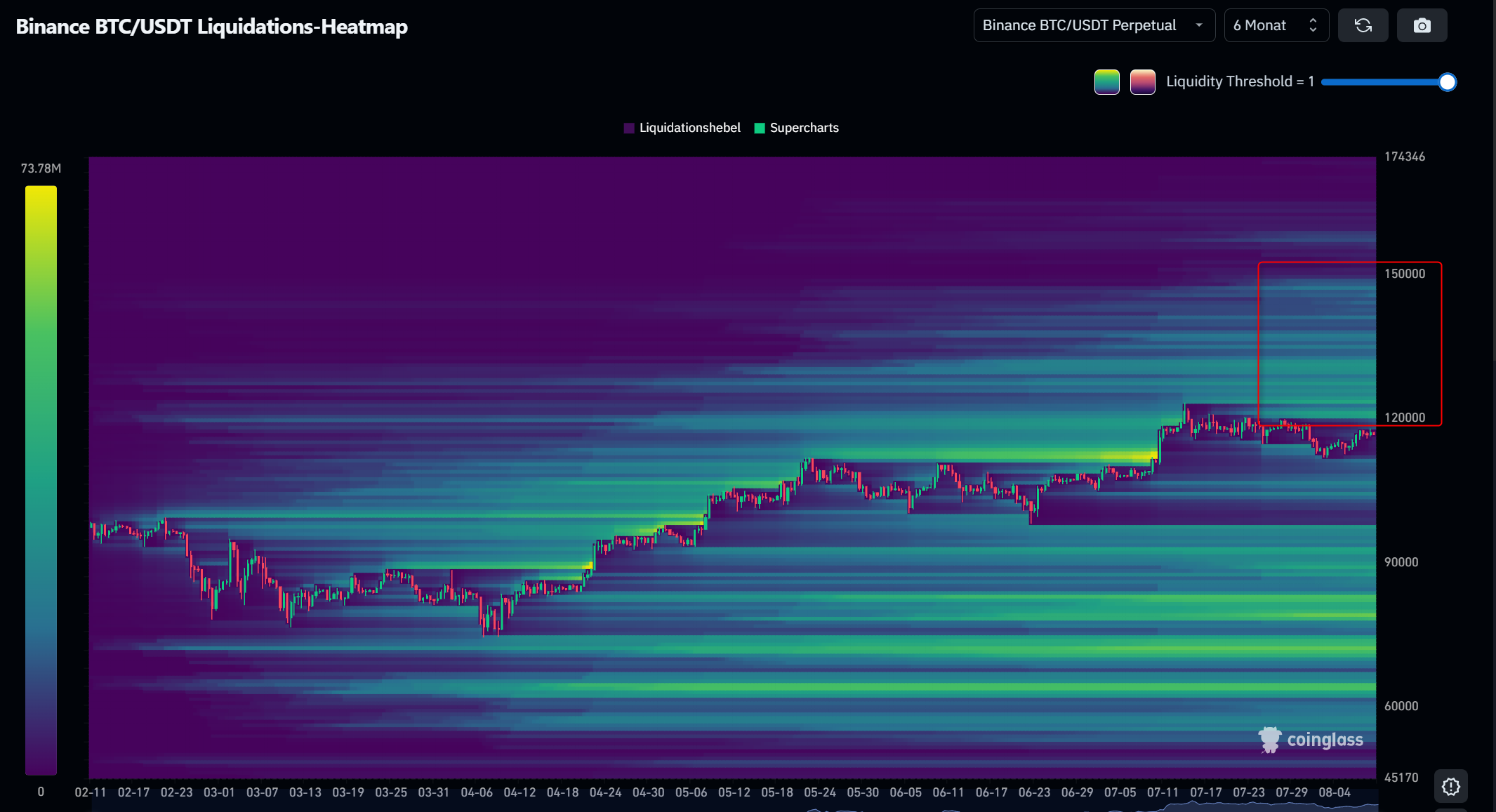Screen dimensions: 1496x812
Task: Click the green Supercharts legend square
Action: coord(759,128)
